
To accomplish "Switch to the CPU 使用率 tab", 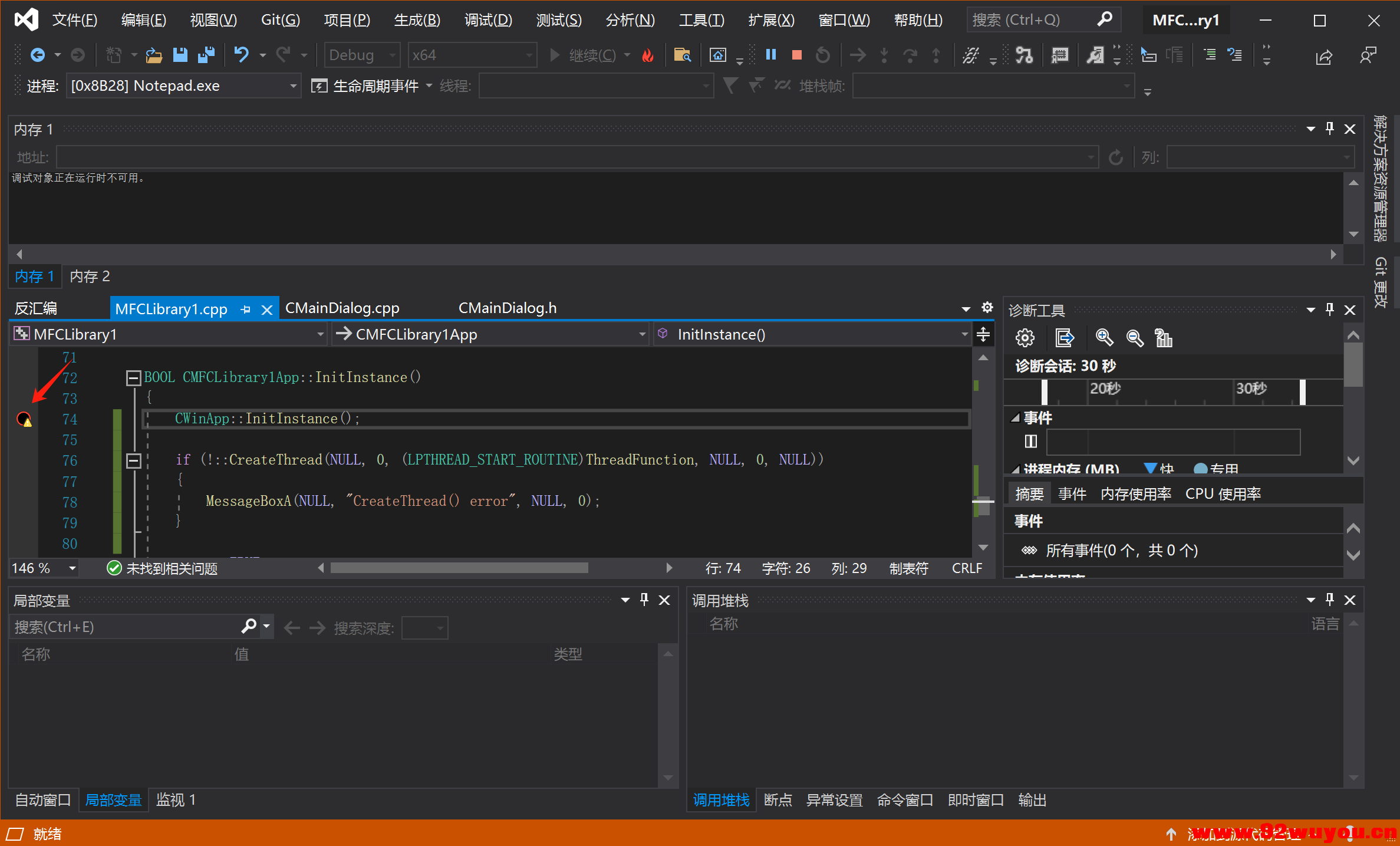I will 1223,493.
